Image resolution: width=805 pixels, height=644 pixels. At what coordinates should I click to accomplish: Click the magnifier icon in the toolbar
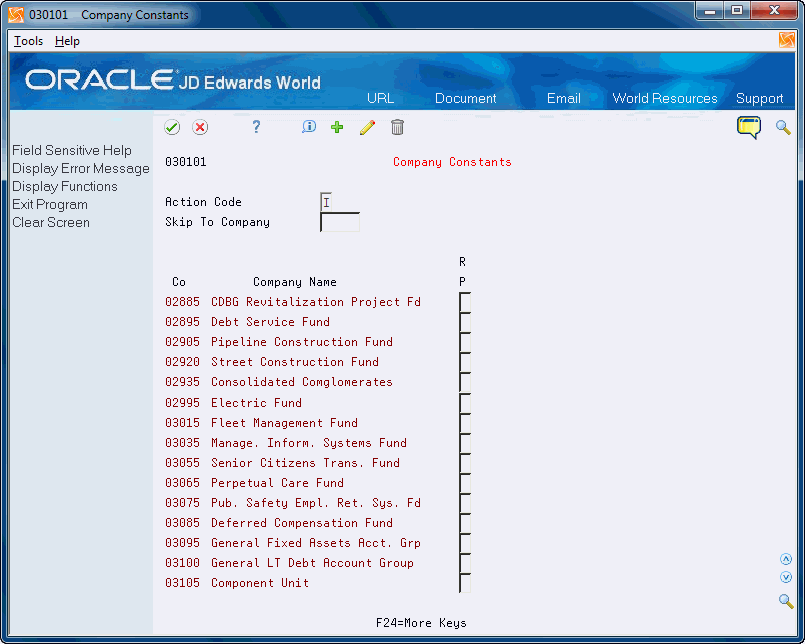coord(783,127)
